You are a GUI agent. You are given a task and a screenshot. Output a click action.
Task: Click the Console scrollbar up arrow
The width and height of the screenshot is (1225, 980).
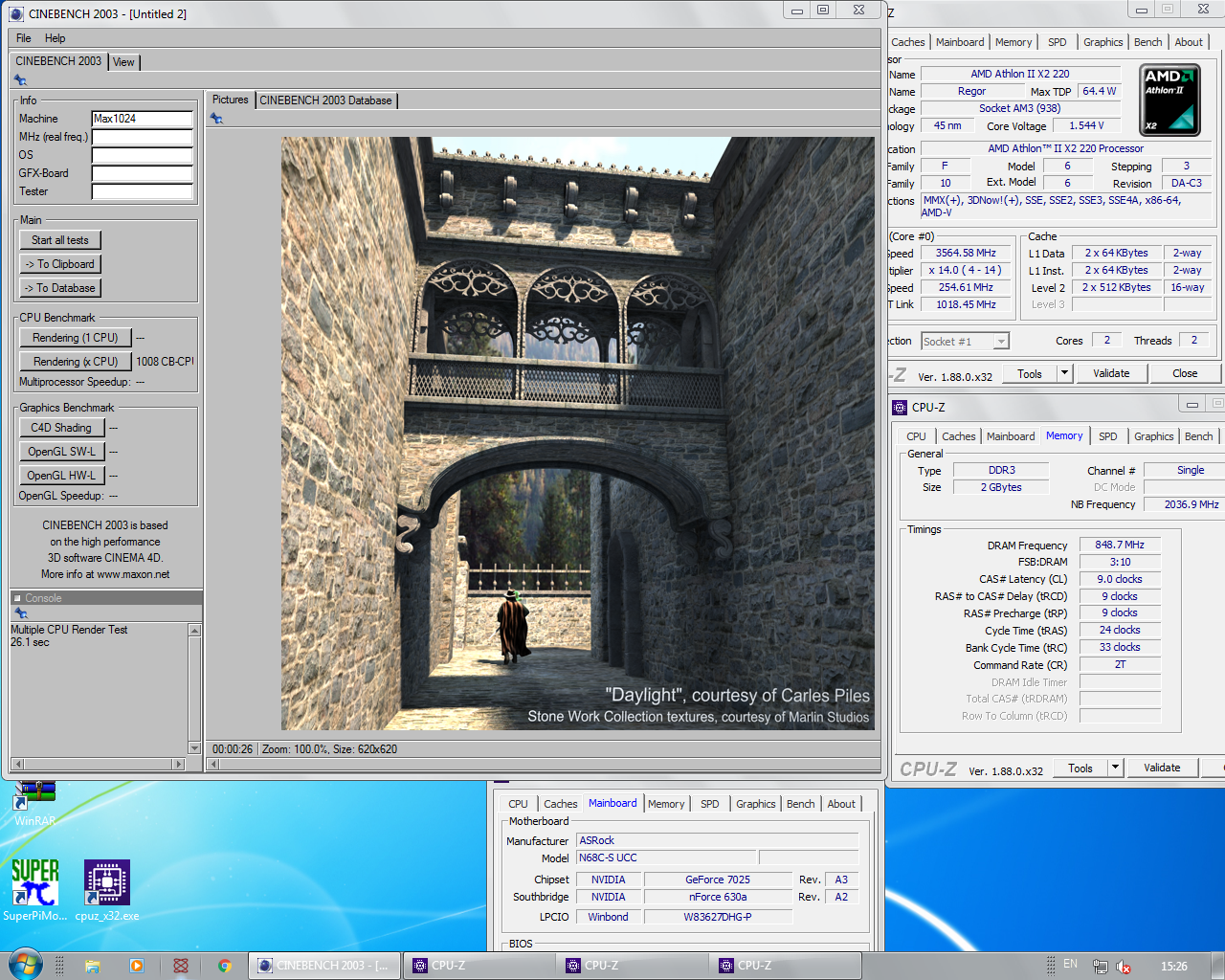(195, 630)
